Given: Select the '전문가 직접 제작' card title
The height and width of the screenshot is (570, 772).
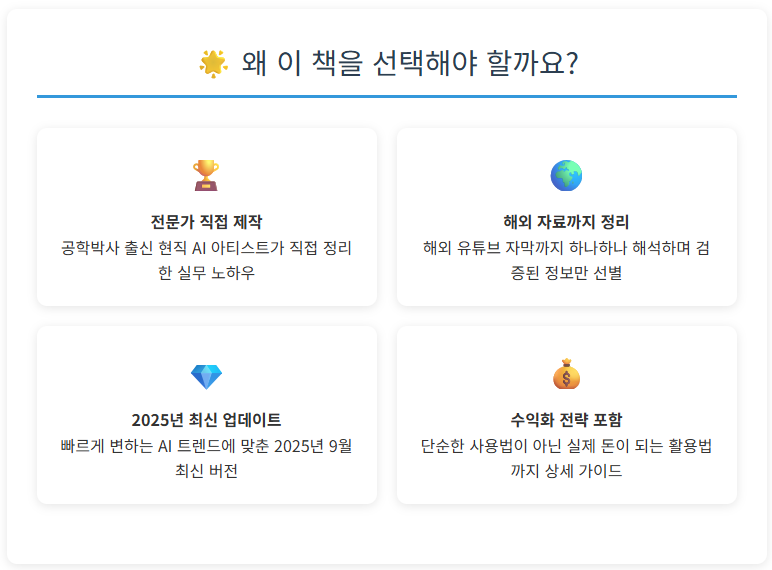Looking at the screenshot, I should (x=206, y=222).
